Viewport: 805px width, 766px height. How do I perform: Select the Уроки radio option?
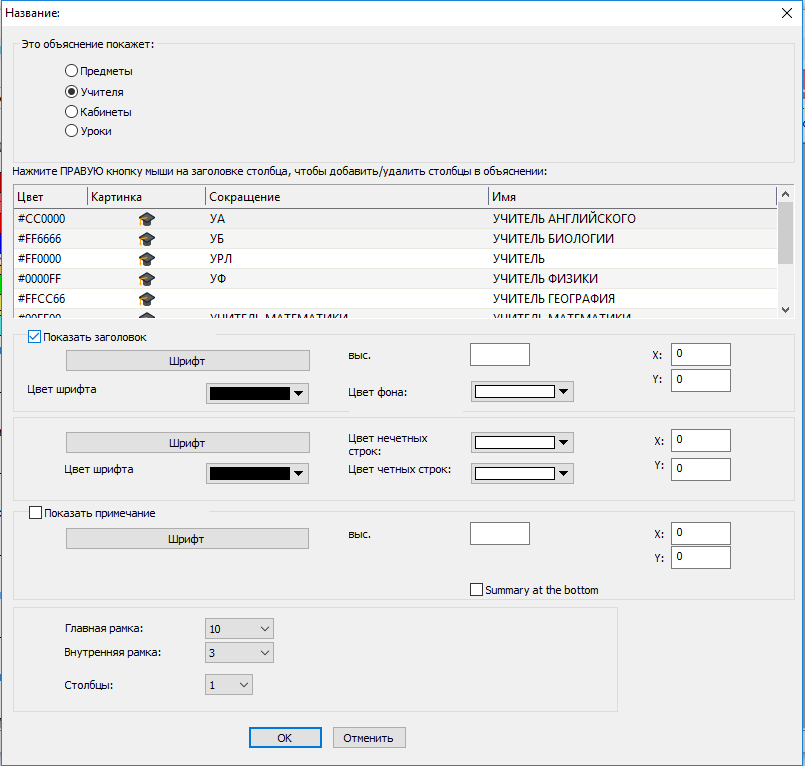coord(72,130)
